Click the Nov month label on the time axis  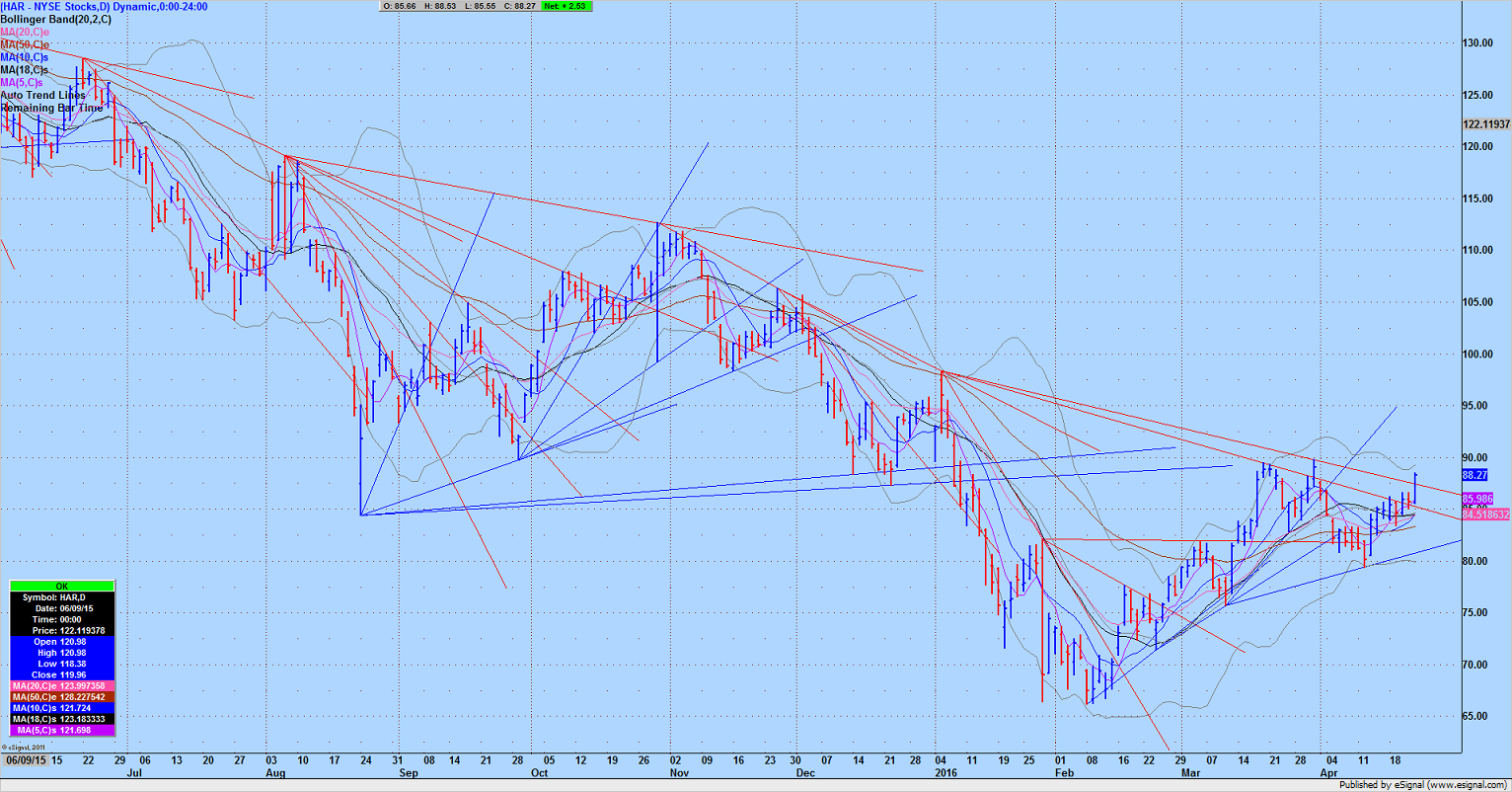(679, 773)
